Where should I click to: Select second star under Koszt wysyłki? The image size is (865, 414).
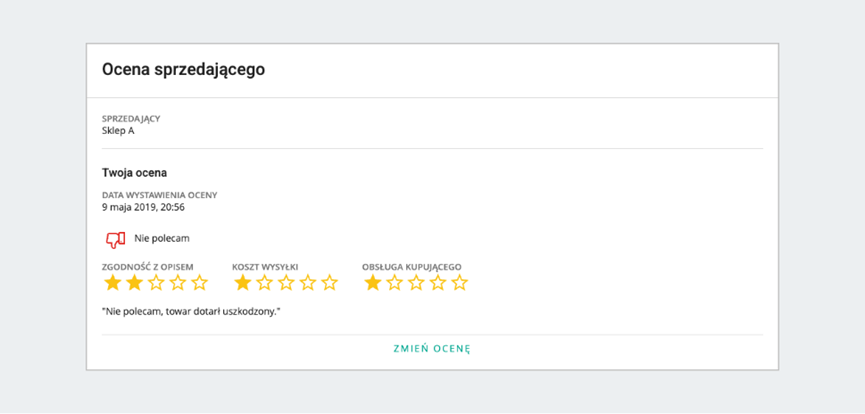point(264,283)
